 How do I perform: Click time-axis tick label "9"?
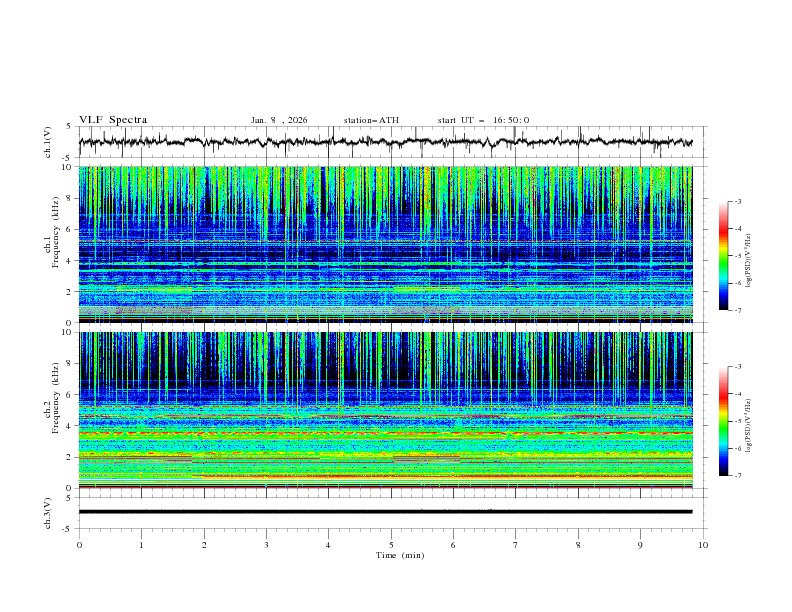pos(640,545)
